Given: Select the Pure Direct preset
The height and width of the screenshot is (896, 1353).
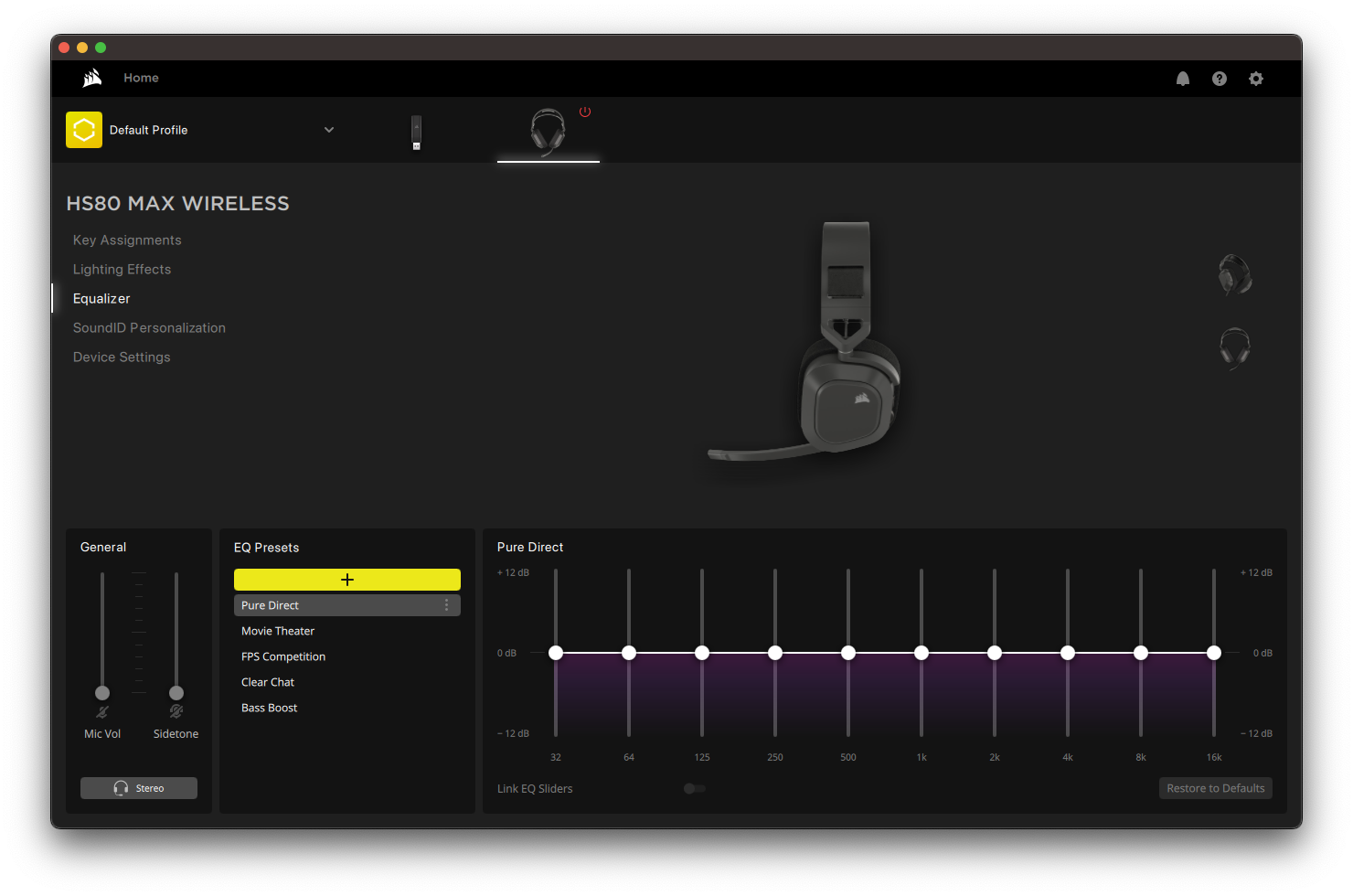Looking at the screenshot, I should click(x=347, y=605).
